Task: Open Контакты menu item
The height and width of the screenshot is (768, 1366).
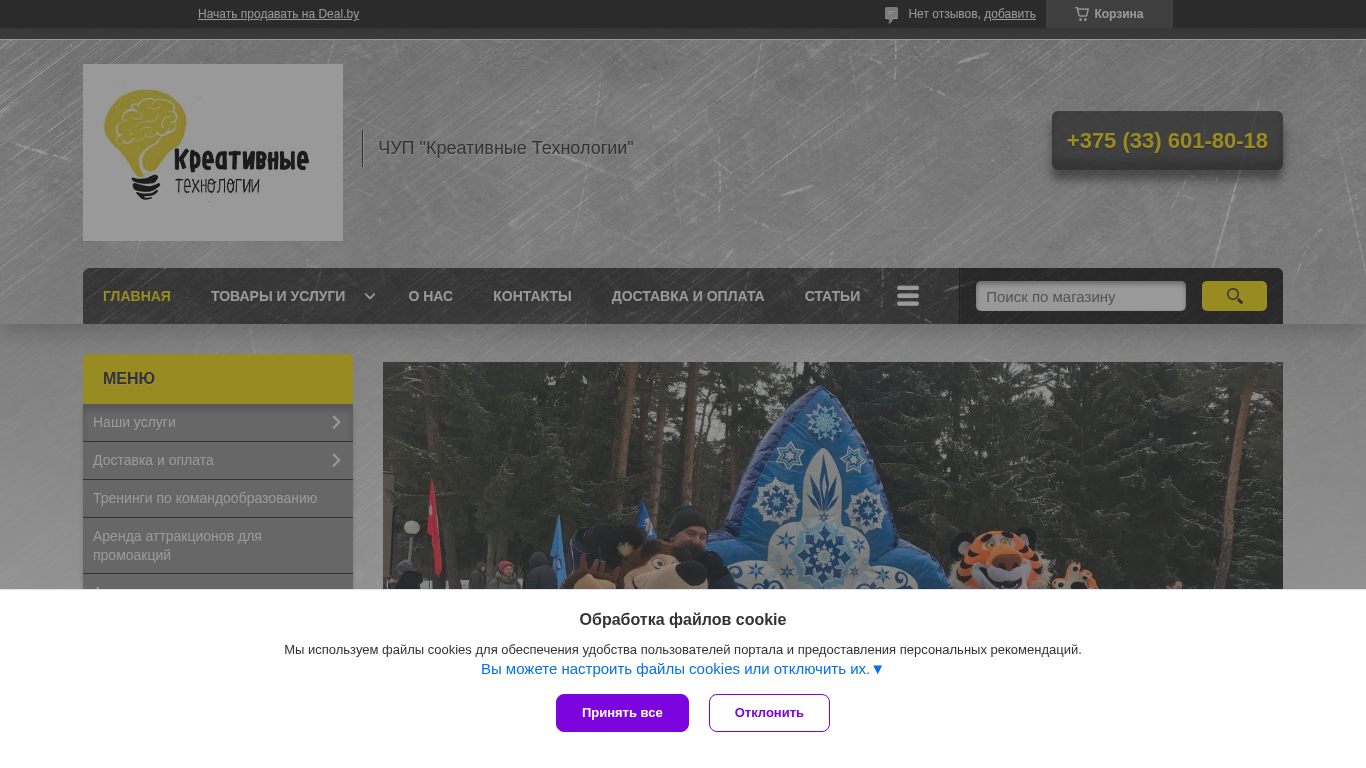Action: coord(532,296)
